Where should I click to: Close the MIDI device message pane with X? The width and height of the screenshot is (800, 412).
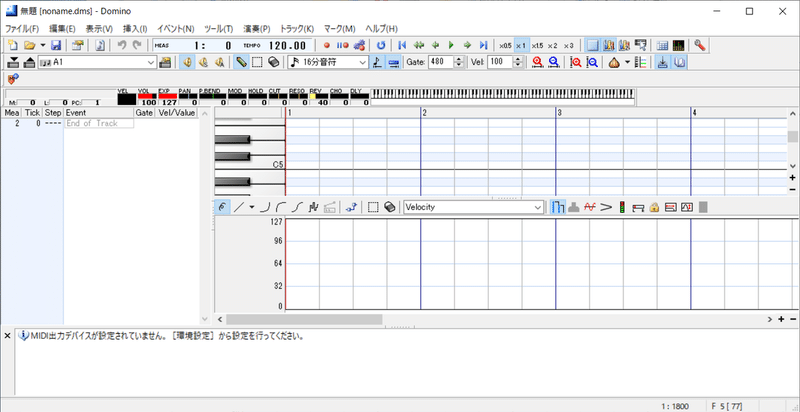tap(7, 336)
